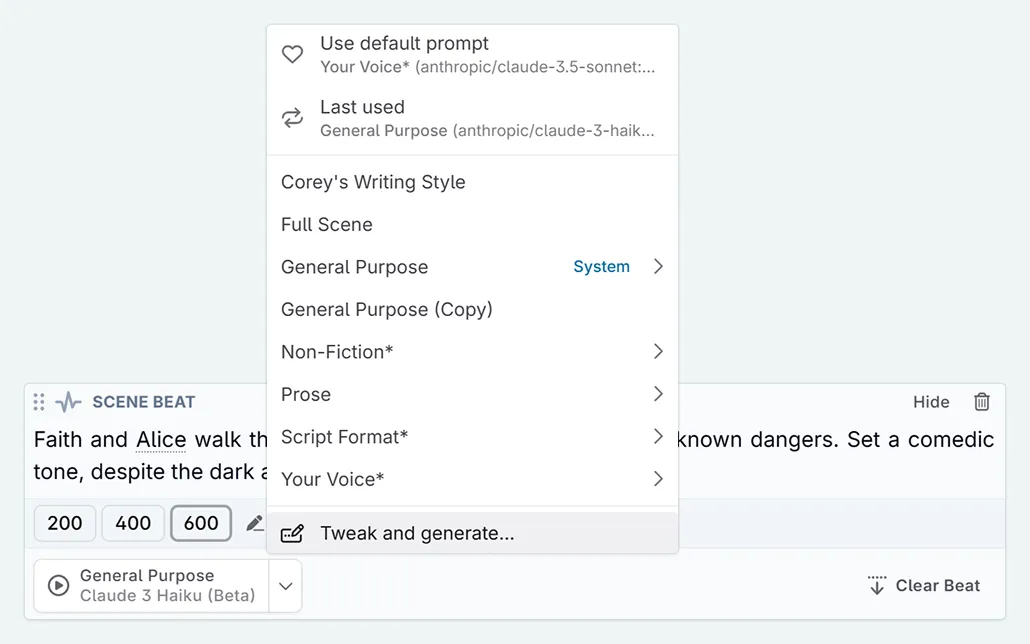1030x644 pixels.
Task: Expand the Prose prompt submenu
Action: (x=305, y=394)
